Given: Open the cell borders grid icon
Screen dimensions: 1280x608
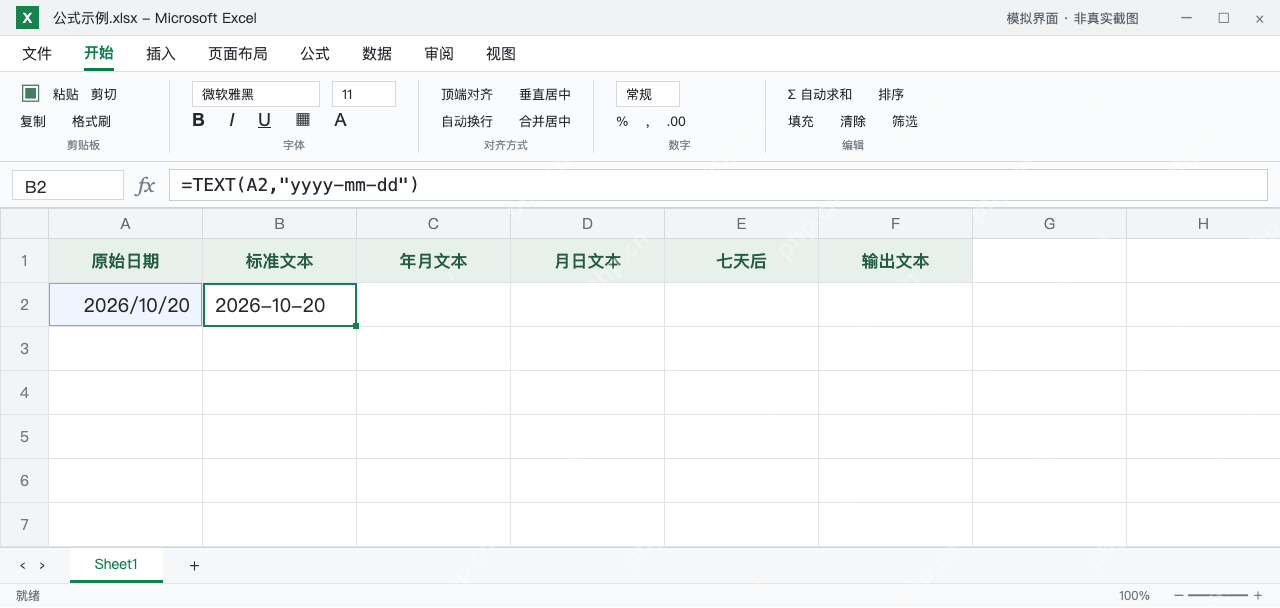Looking at the screenshot, I should [x=303, y=120].
